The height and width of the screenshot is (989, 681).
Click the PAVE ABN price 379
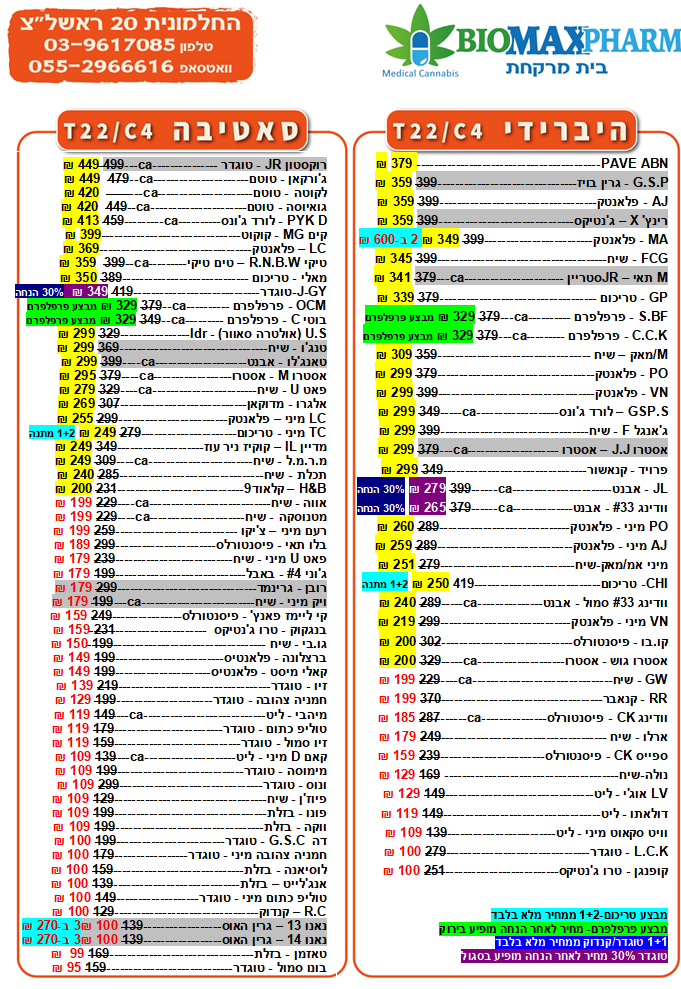[x=401, y=164]
